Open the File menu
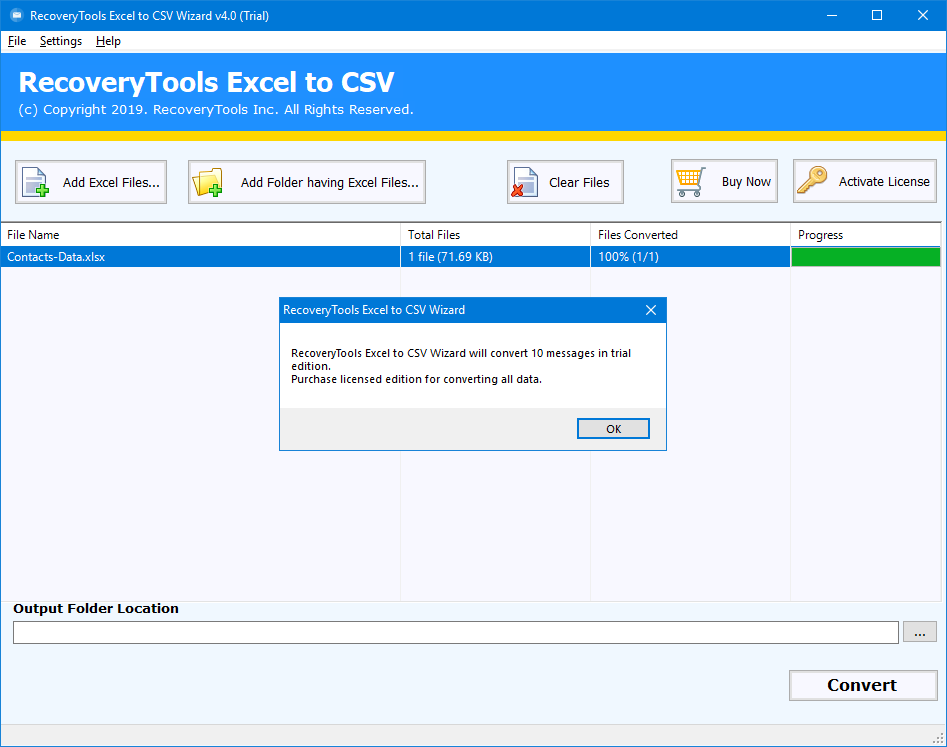Viewport: 947px width, 747px height. [17, 41]
